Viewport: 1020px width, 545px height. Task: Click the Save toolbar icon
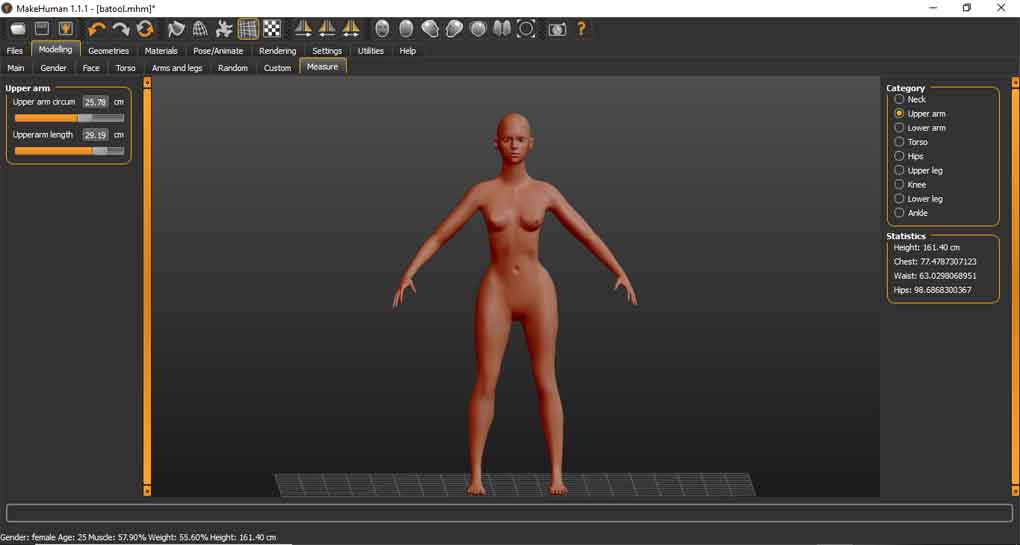[42, 29]
